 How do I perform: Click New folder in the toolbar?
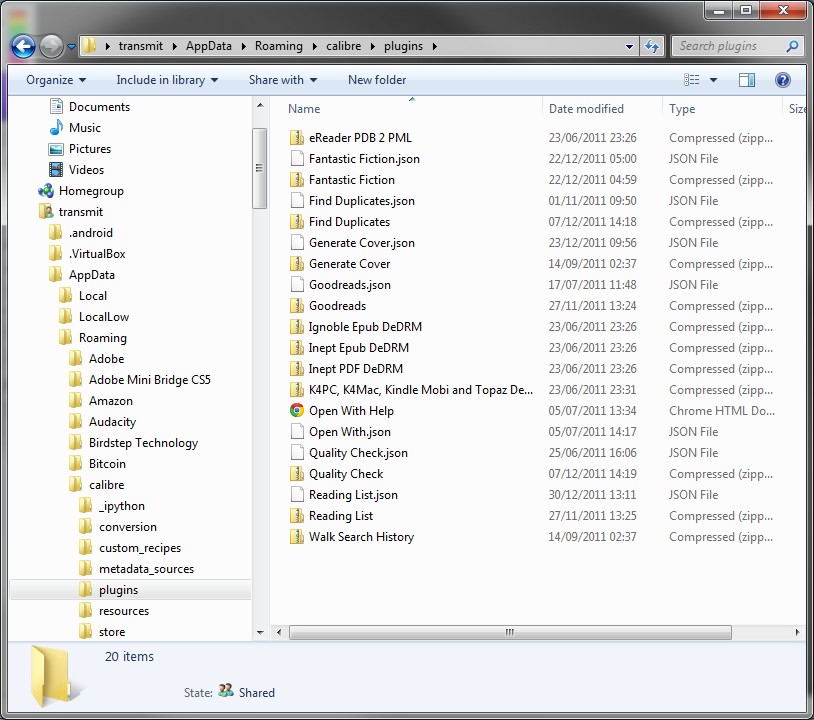(x=377, y=80)
